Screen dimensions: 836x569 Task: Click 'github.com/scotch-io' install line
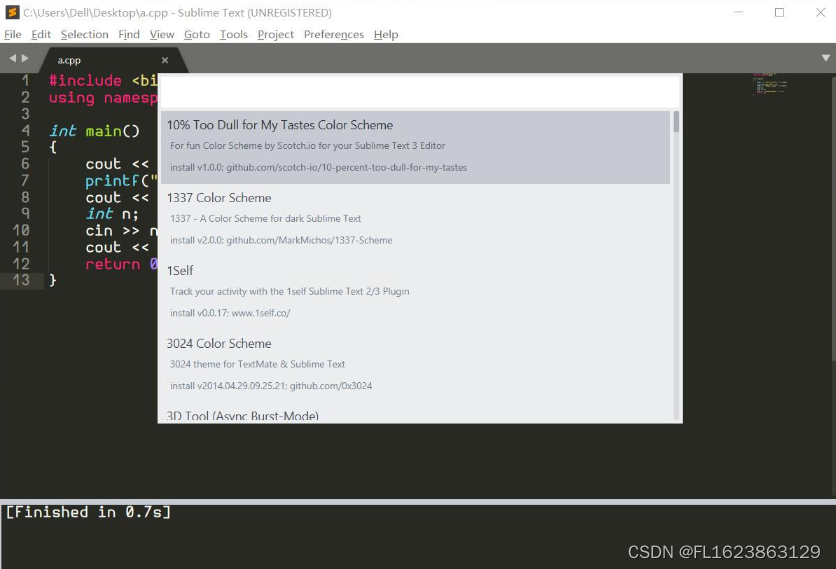(x=318, y=167)
